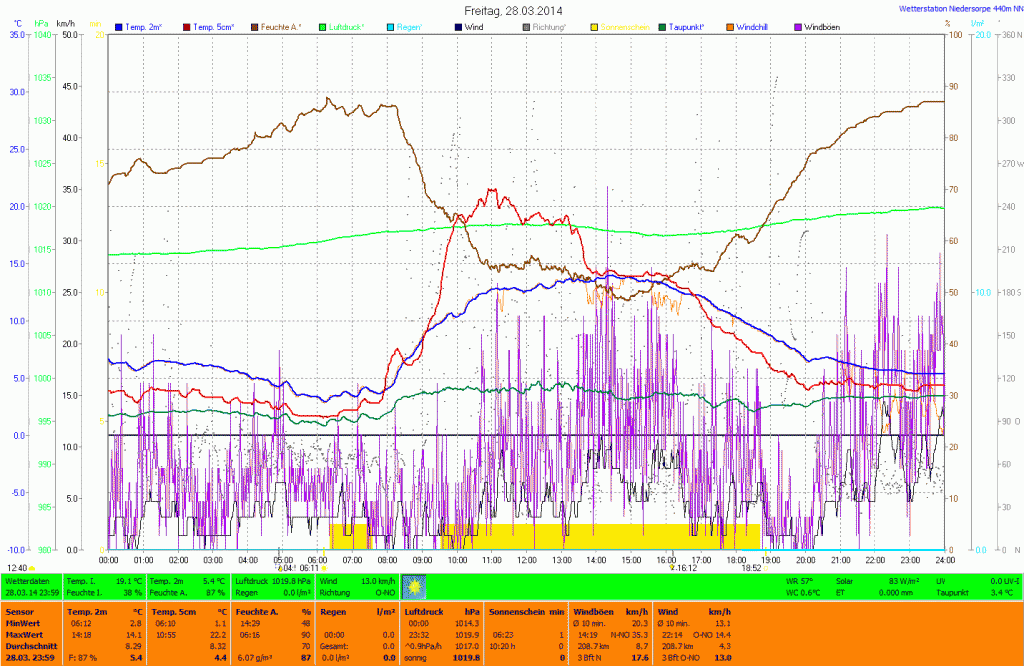Screen dimensions: 1024x666
Task: Click the red Temp. 5cm legend square
Action: coord(188,26)
